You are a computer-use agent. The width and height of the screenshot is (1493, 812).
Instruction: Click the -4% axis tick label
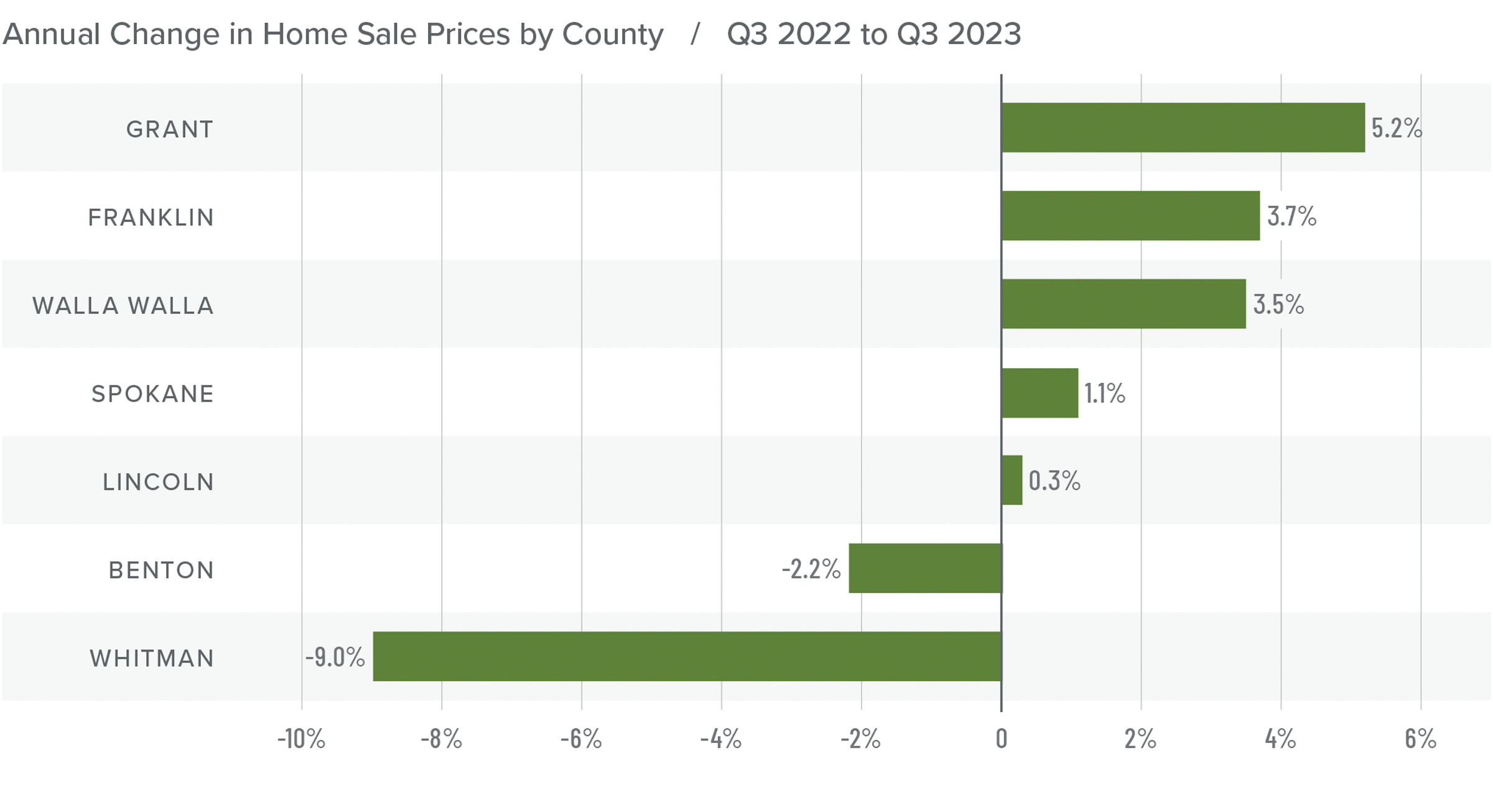pos(721,739)
